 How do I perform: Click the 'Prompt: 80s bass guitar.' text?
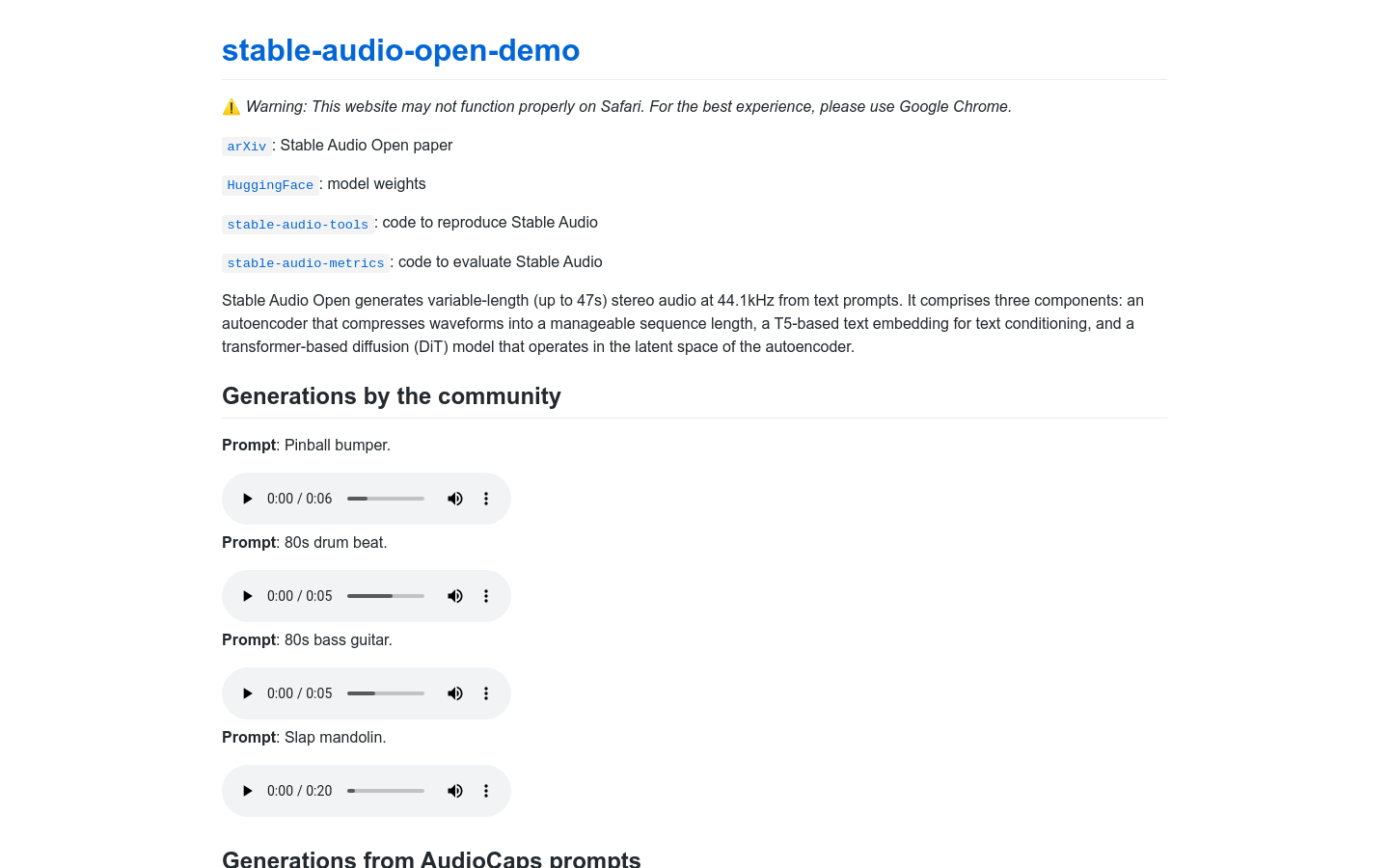tap(307, 640)
